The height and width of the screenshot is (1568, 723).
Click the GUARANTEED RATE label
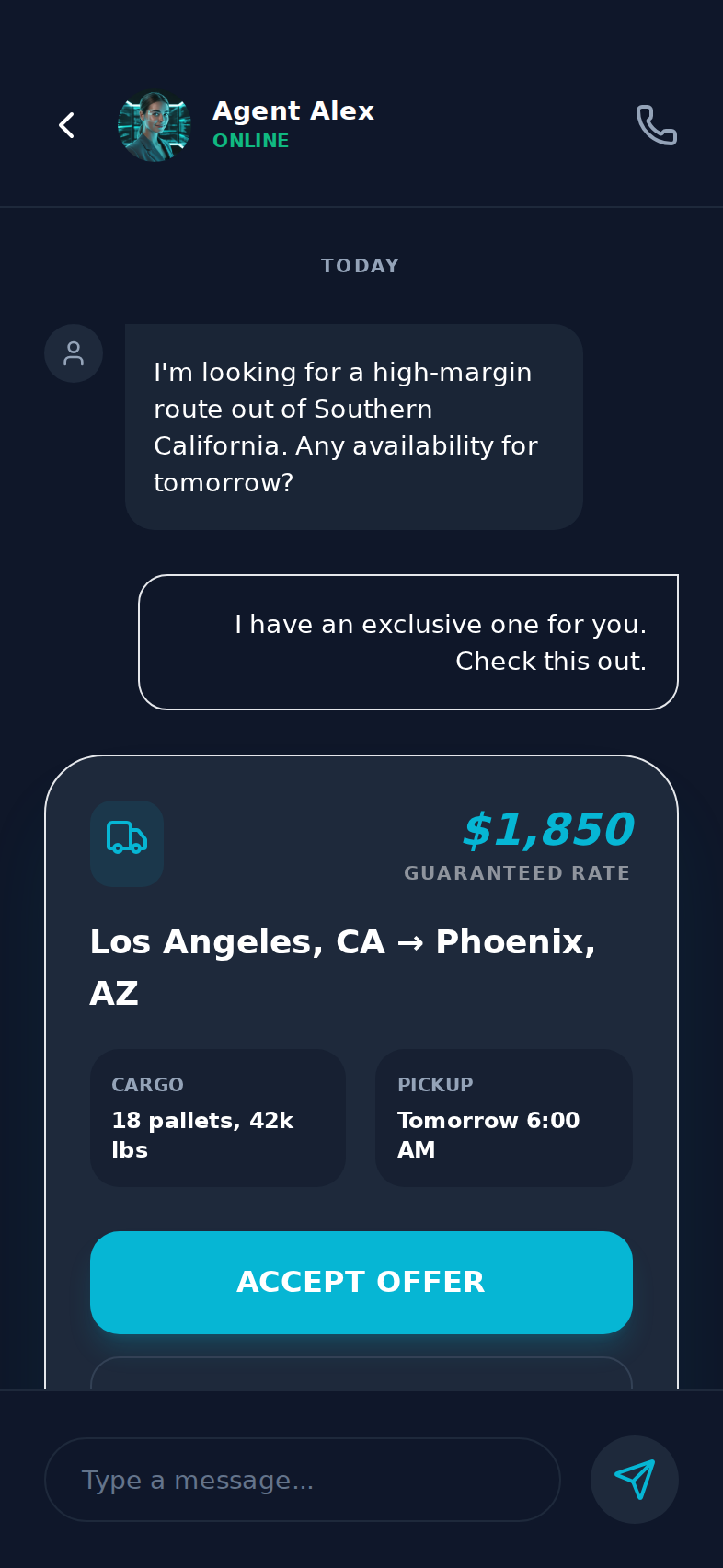point(517,873)
